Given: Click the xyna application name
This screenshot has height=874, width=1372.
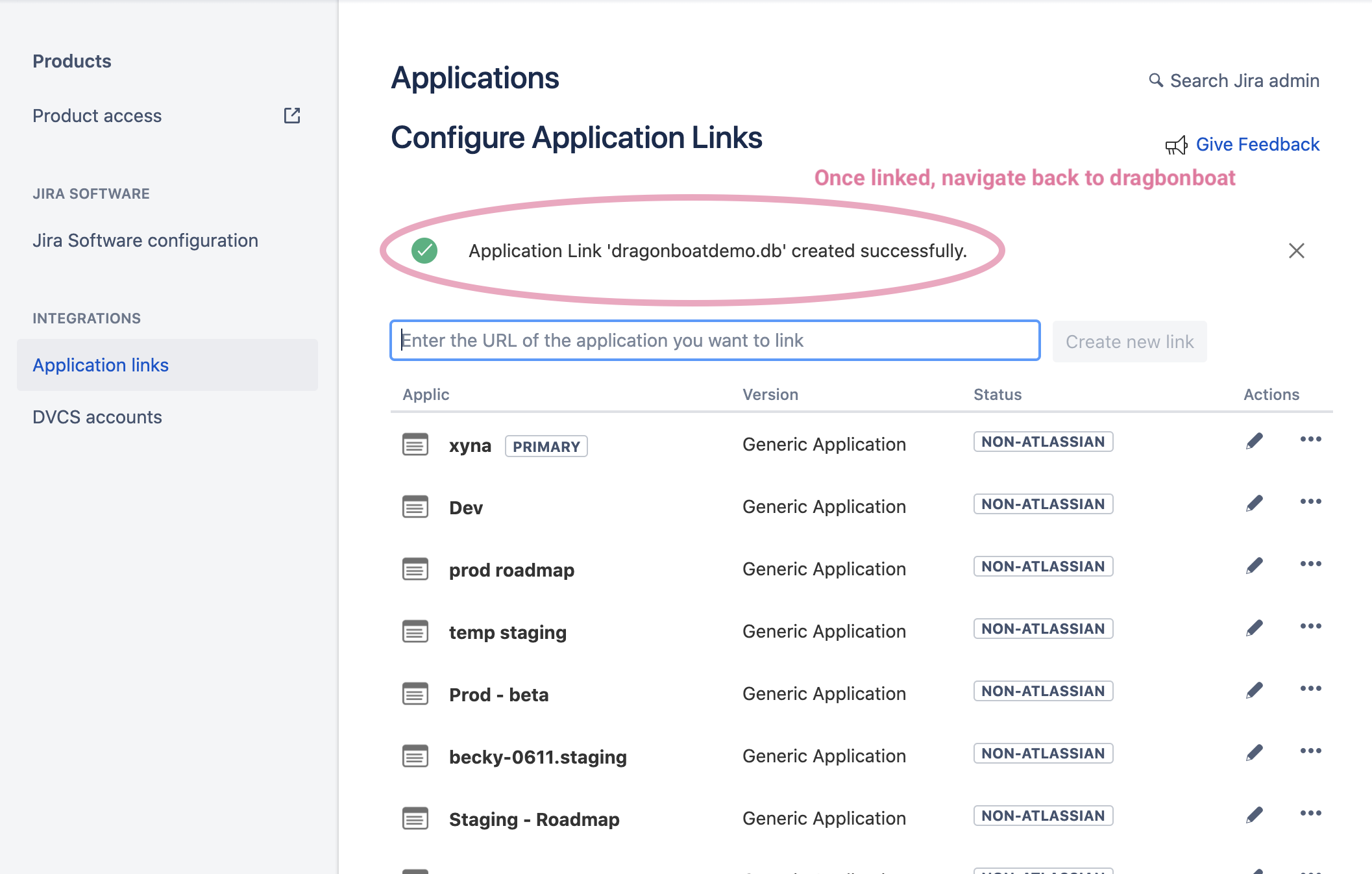Looking at the screenshot, I should (470, 446).
